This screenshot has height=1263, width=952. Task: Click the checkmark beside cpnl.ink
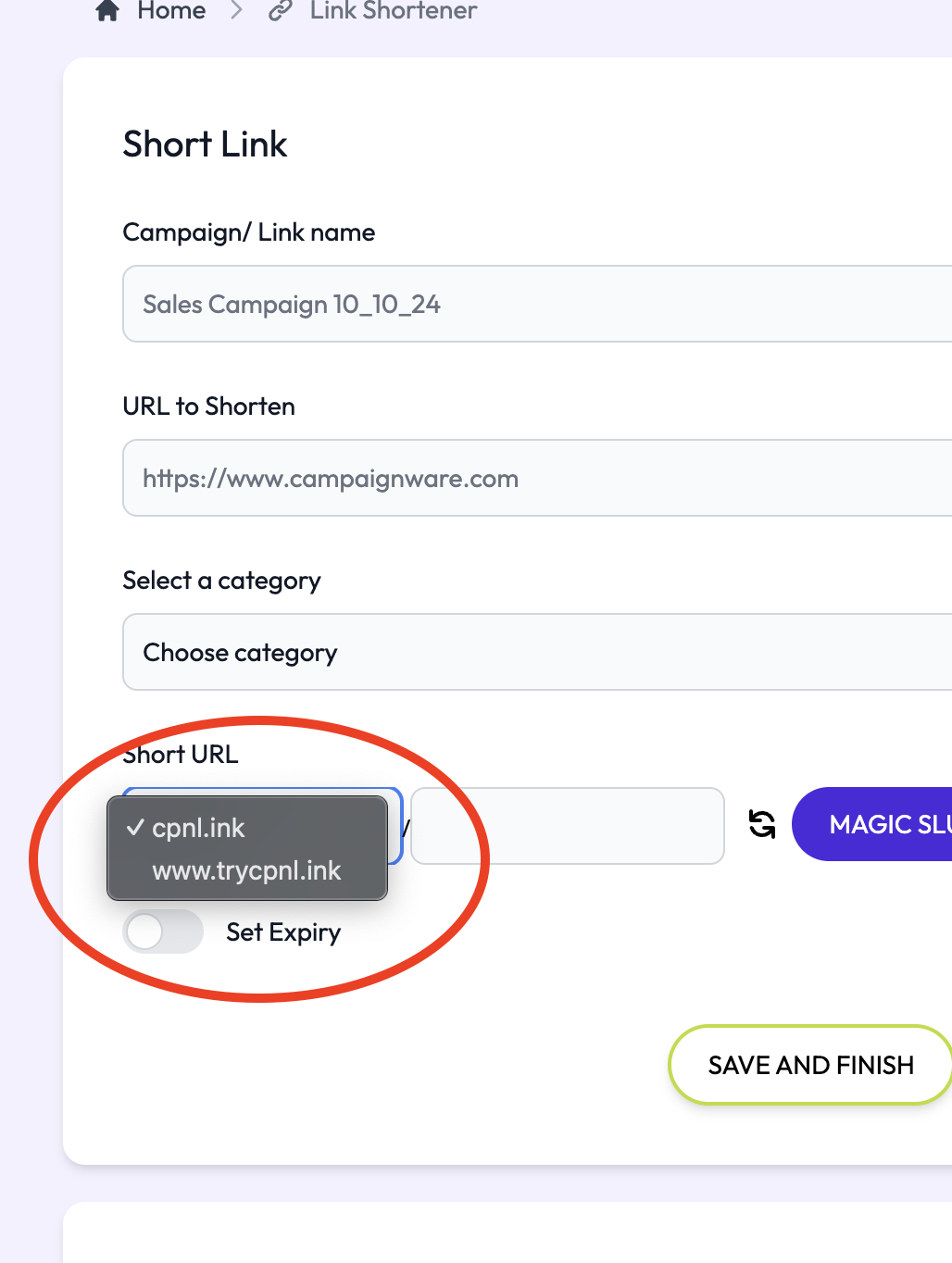point(135,828)
